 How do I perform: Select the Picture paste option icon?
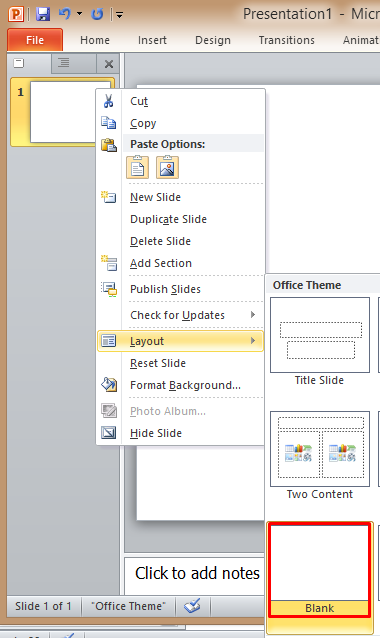(x=167, y=167)
